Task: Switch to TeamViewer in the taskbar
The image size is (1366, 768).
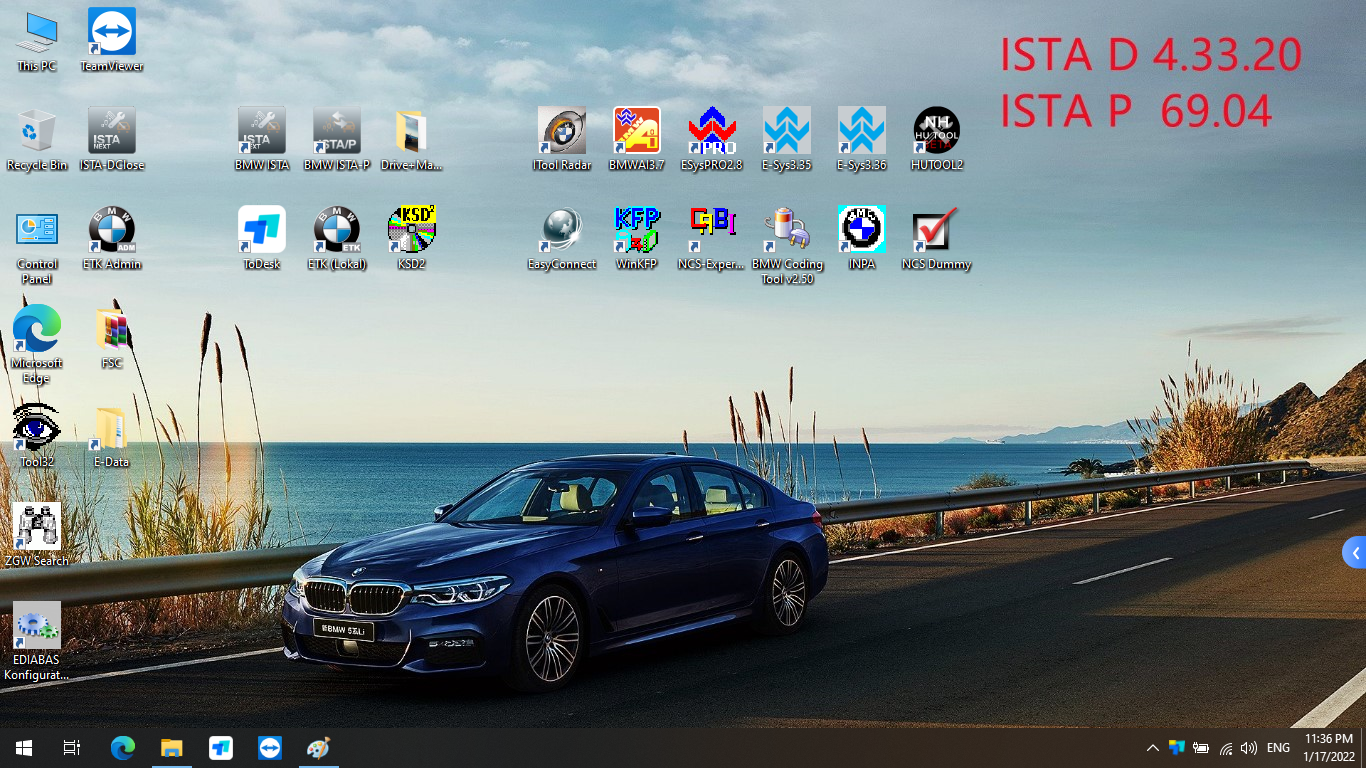Action: coord(270,748)
